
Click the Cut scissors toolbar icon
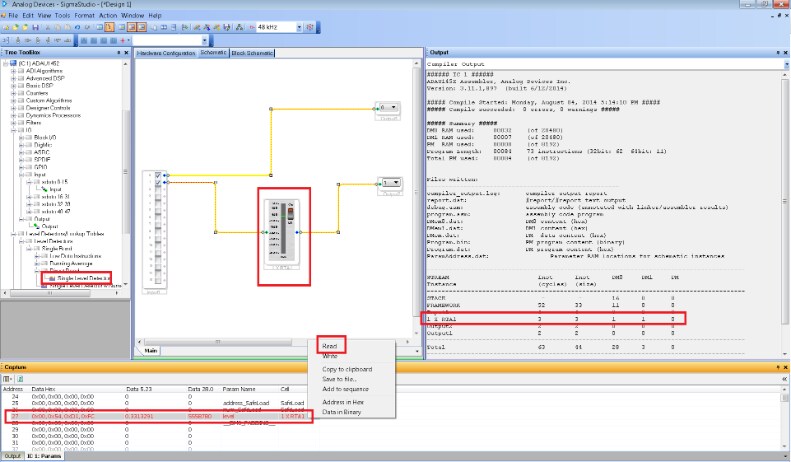coord(48,27)
